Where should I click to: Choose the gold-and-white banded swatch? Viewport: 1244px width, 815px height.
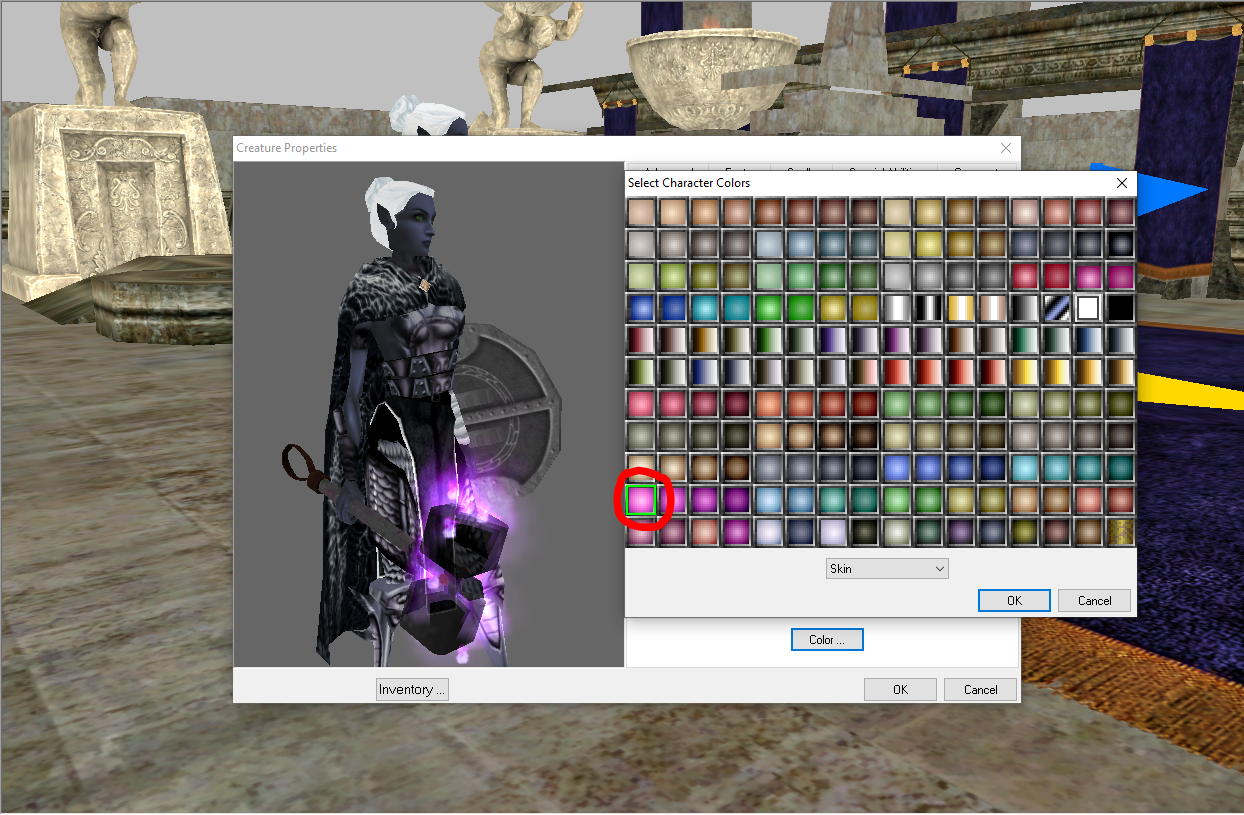click(x=960, y=307)
